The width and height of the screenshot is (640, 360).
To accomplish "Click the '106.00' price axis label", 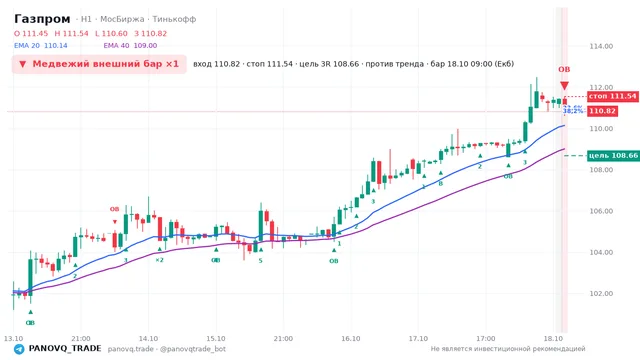I will 601,211.
